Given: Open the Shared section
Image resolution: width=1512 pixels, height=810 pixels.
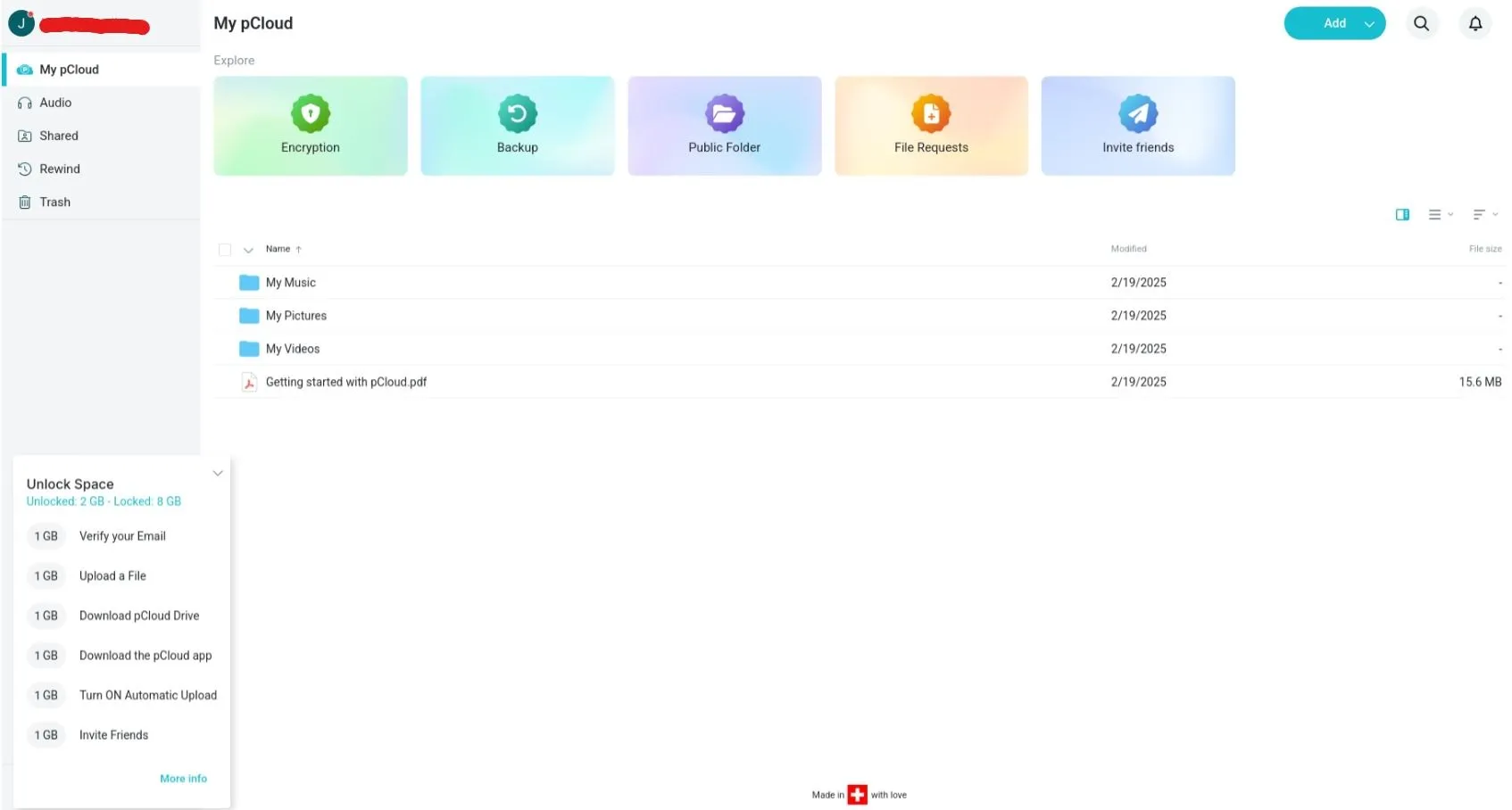Looking at the screenshot, I should click(x=102, y=136).
